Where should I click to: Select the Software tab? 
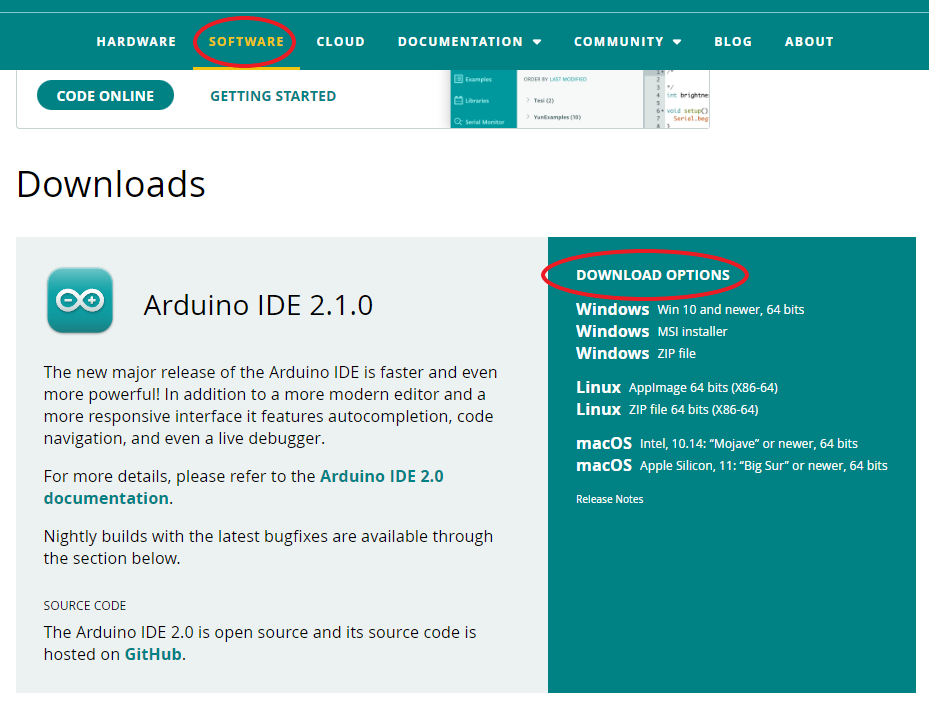245,41
